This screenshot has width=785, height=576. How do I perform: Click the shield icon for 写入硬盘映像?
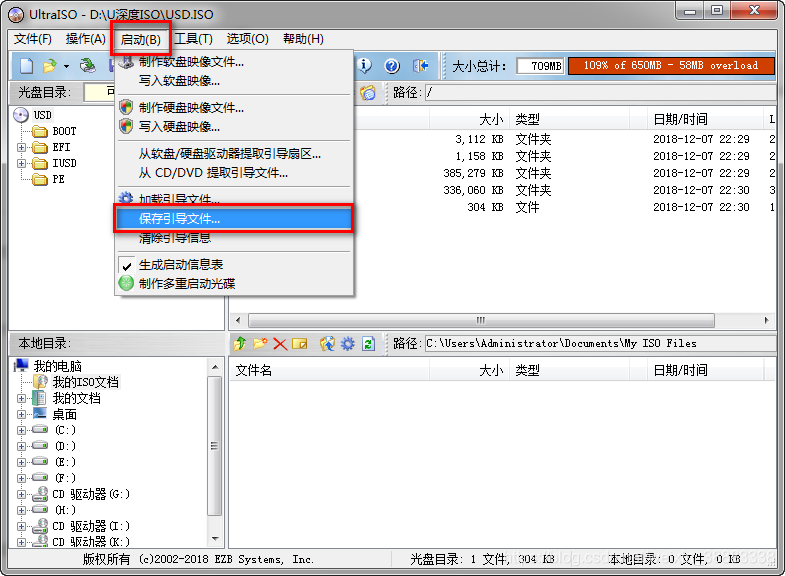(126, 126)
